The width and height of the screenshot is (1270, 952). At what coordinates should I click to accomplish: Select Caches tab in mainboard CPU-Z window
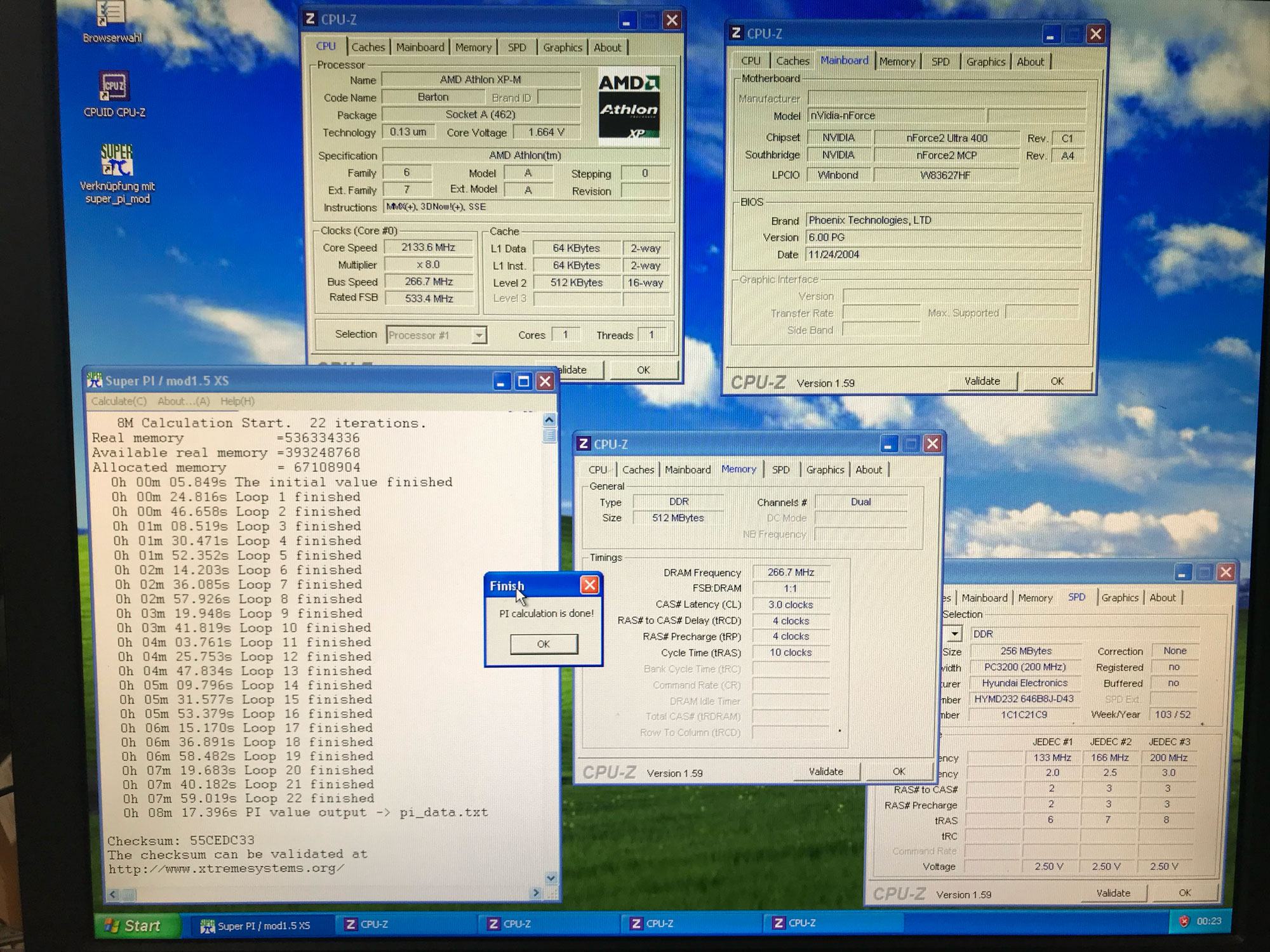click(x=792, y=61)
